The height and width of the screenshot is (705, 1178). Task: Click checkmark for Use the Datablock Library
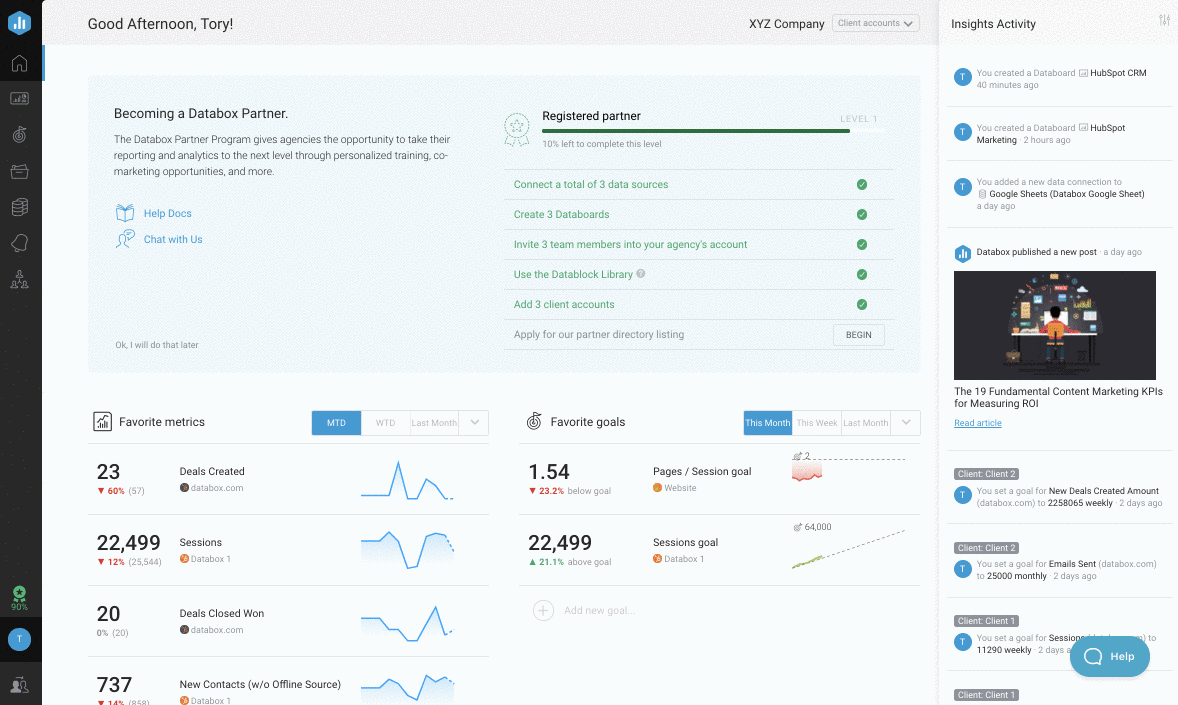tap(862, 274)
